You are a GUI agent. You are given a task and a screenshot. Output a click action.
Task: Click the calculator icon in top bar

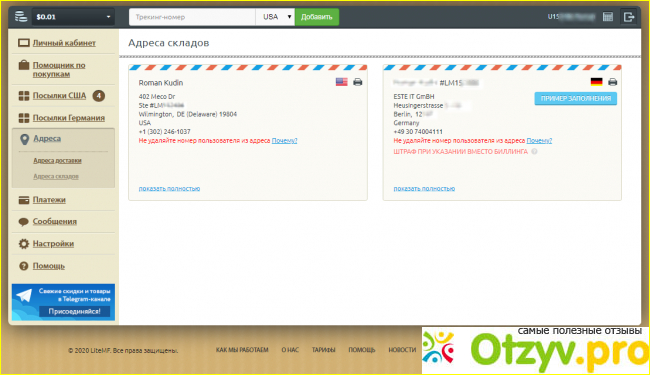(608, 17)
